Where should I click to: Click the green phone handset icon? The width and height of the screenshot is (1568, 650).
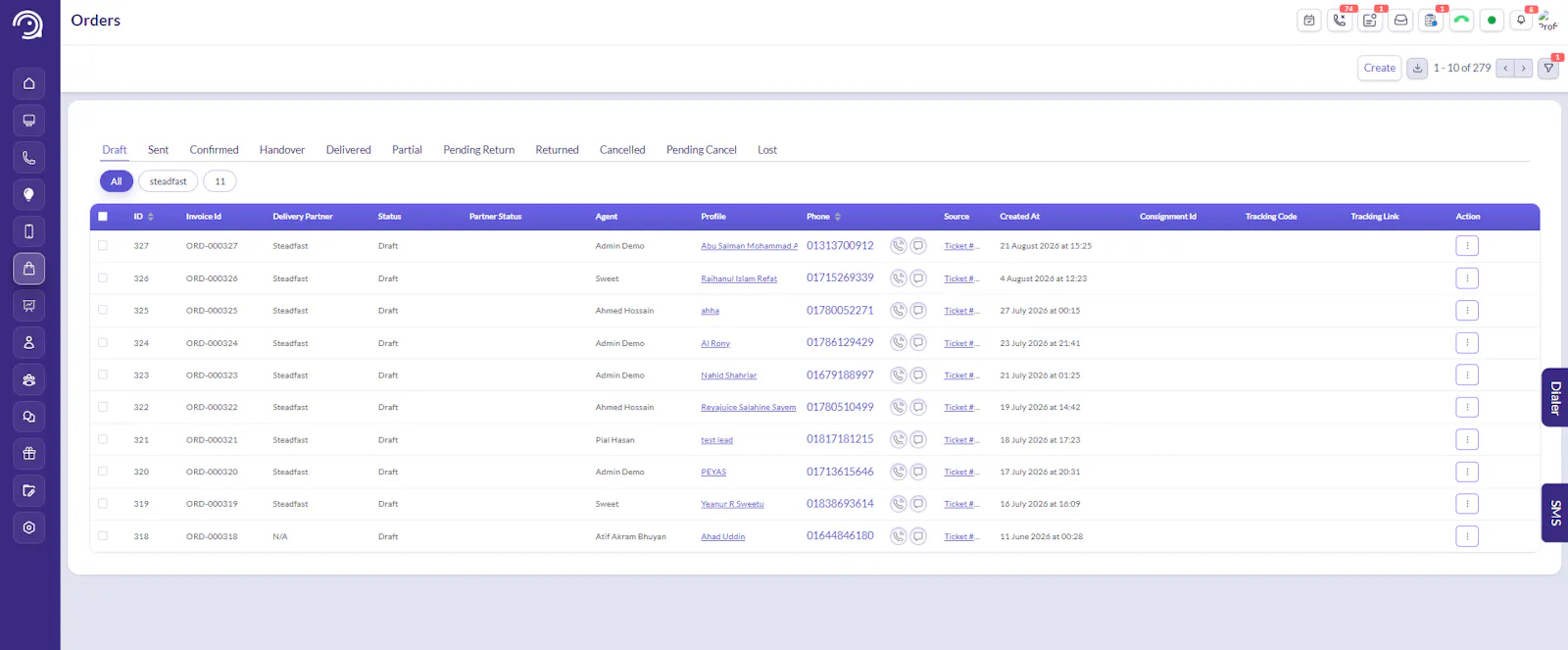click(1461, 20)
